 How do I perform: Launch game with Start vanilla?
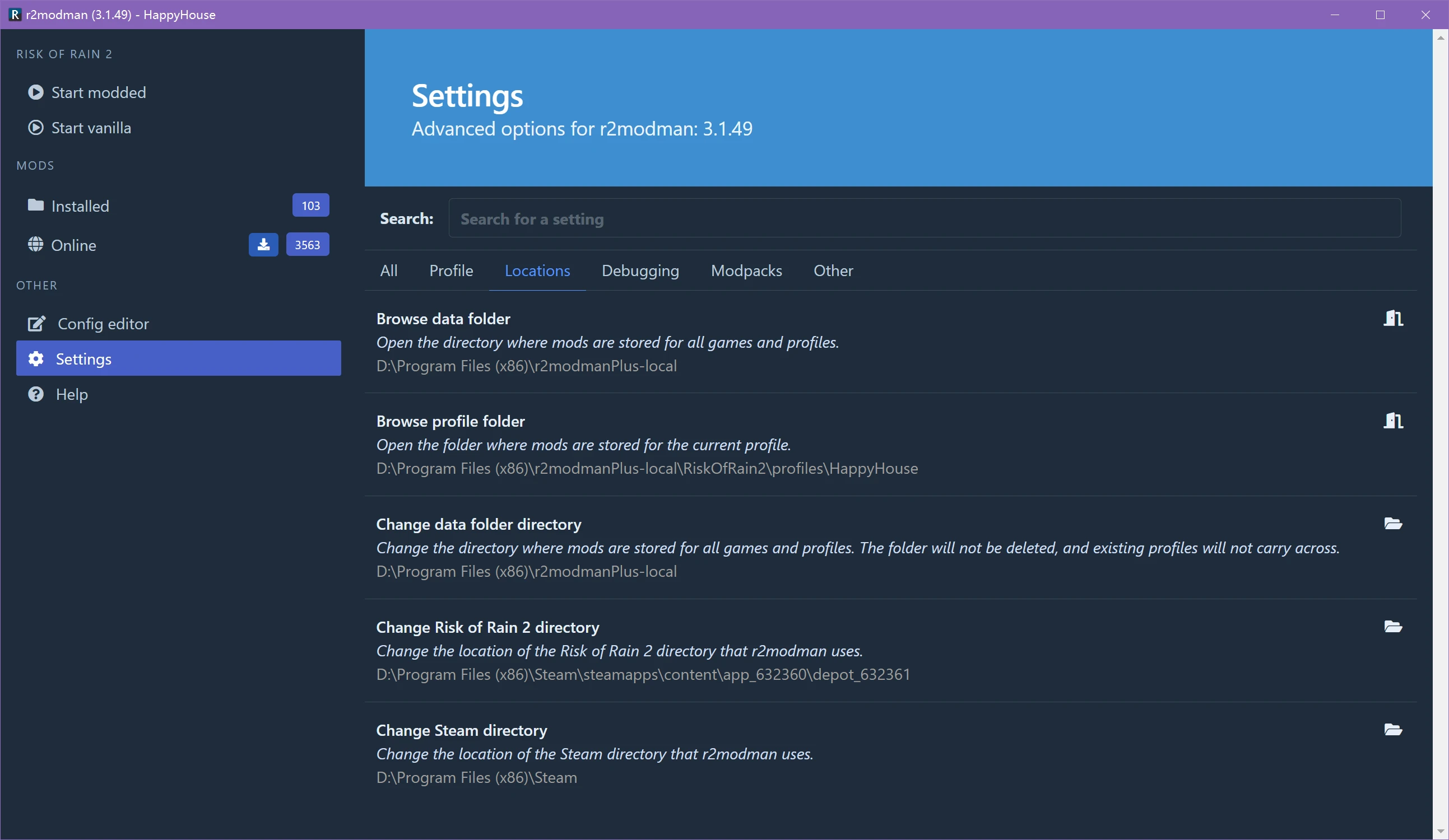coord(91,128)
